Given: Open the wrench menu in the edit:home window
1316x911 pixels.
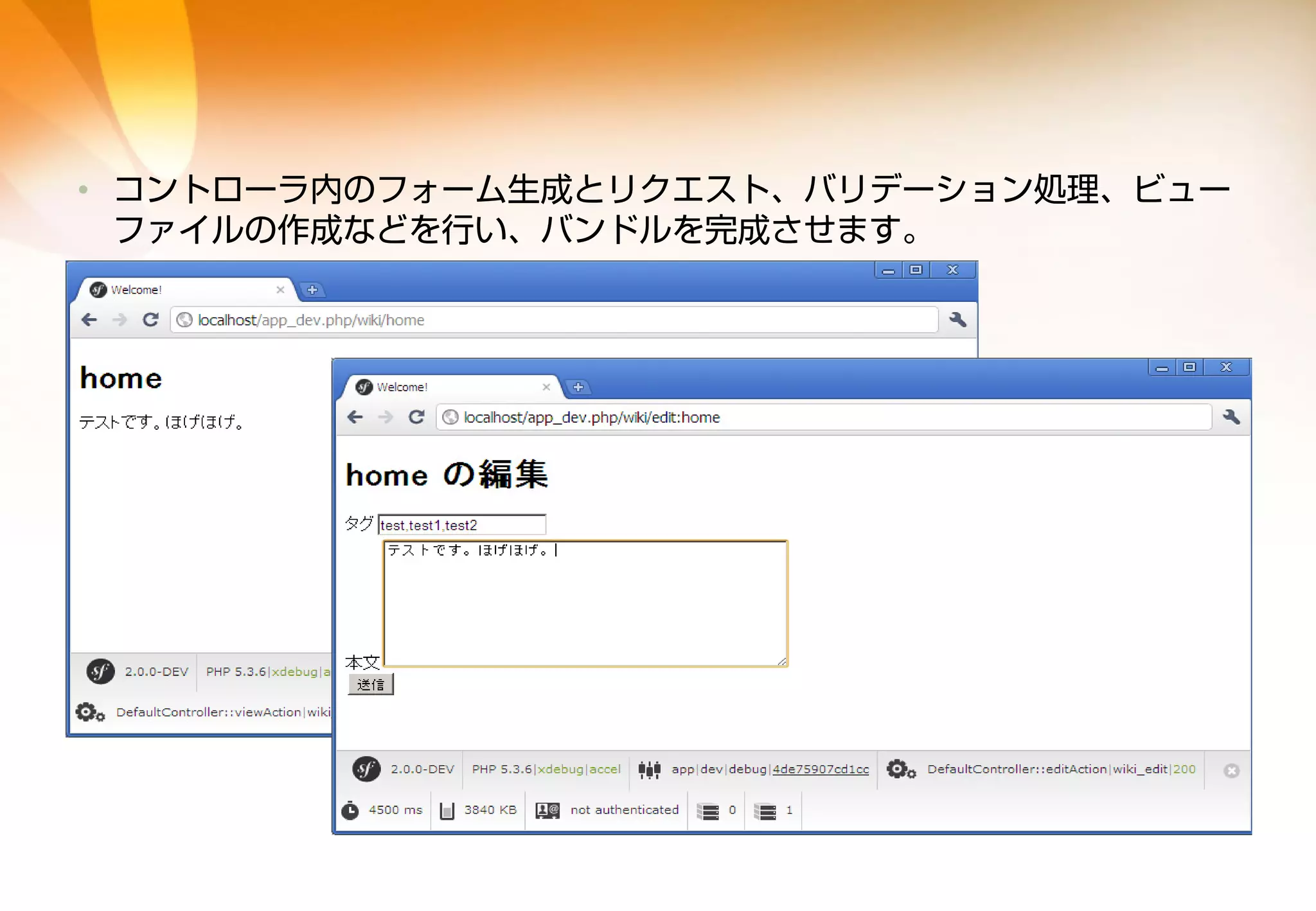Looking at the screenshot, I should (1231, 418).
